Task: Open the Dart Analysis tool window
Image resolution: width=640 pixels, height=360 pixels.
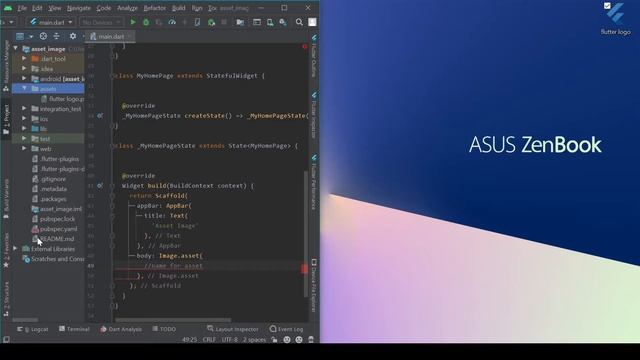Action: (x=121, y=329)
